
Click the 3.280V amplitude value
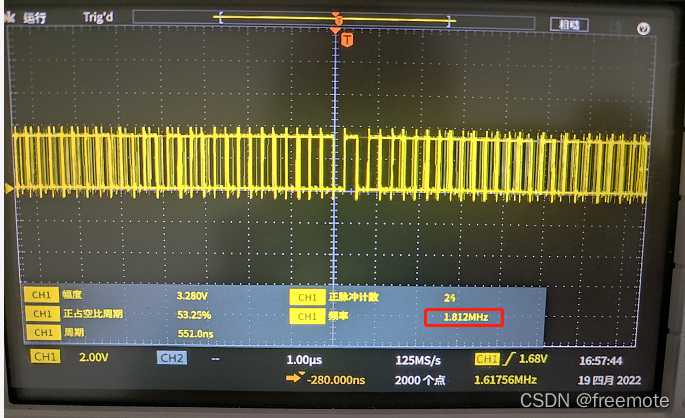click(192, 296)
